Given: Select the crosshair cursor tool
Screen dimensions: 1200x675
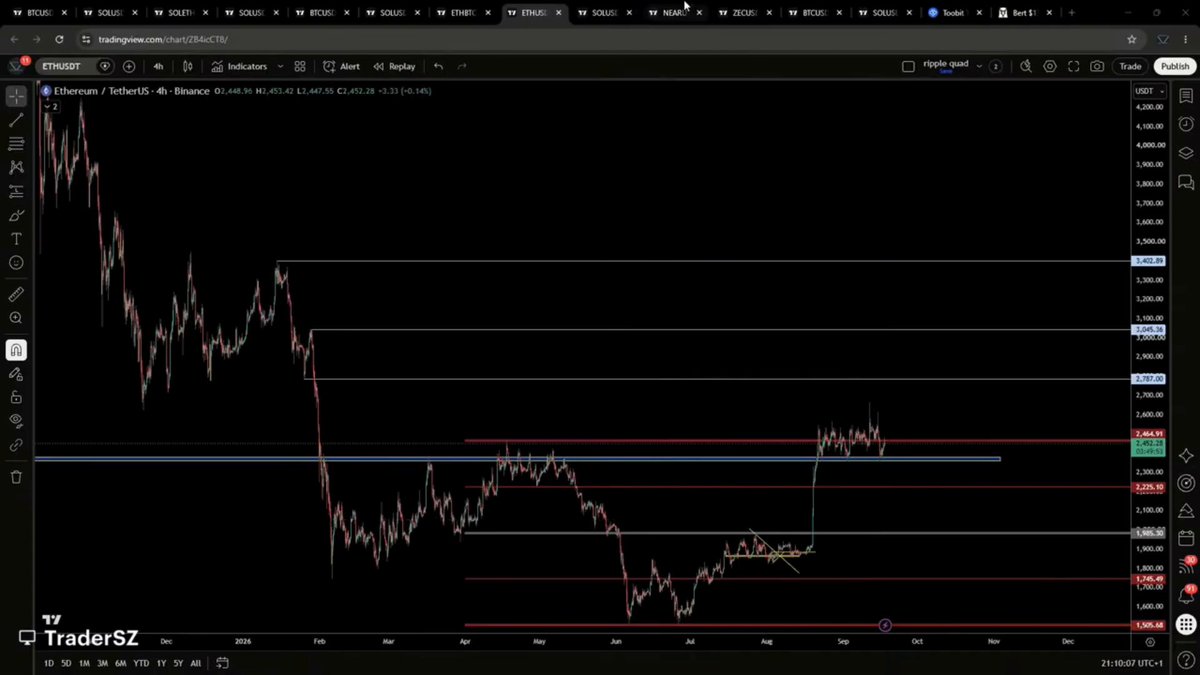Looking at the screenshot, I should click(16, 96).
